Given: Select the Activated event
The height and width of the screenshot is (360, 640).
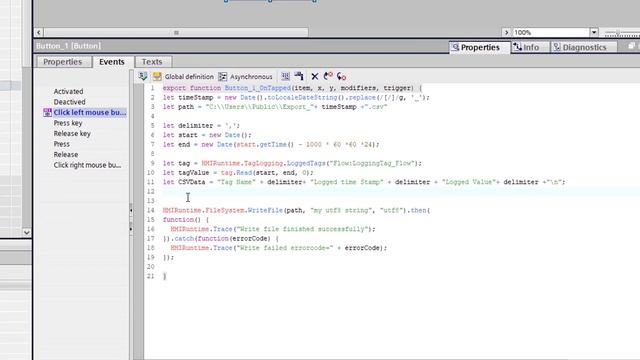Looking at the screenshot, I should pyautogui.click(x=68, y=91).
